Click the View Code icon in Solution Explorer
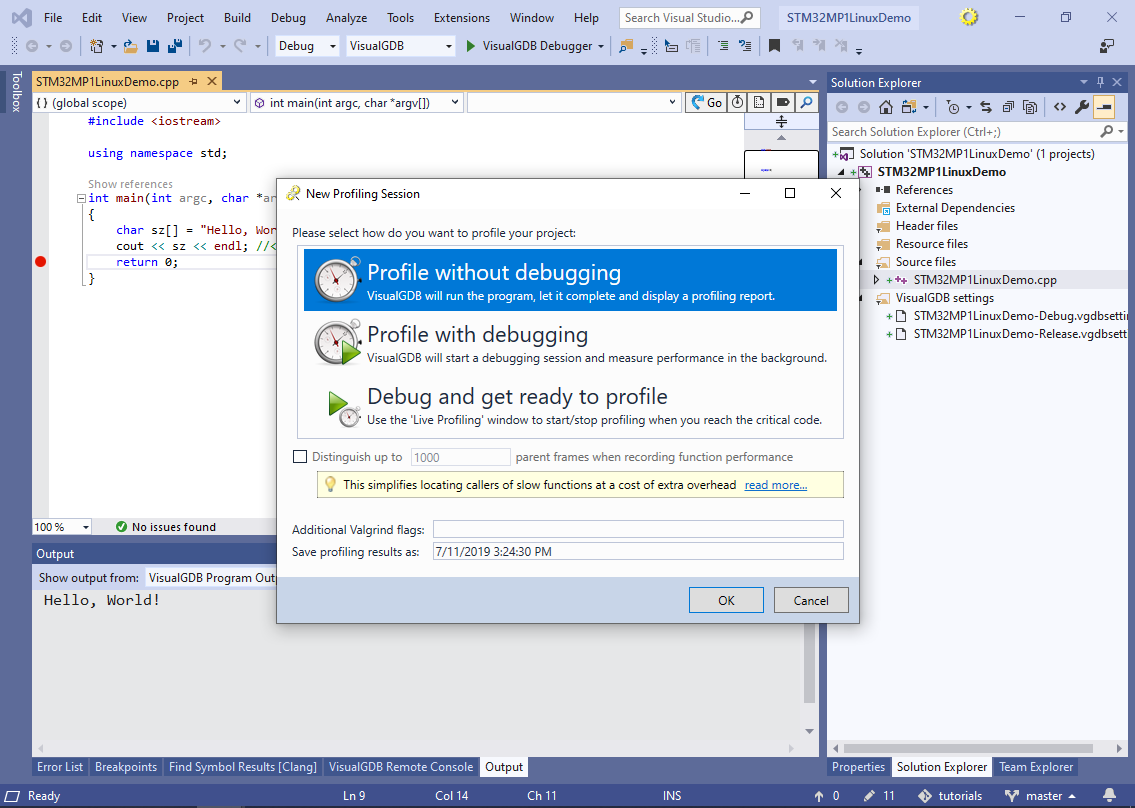The width and height of the screenshot is (1135, 808). pyautogui.click(x=1060, y=107)
